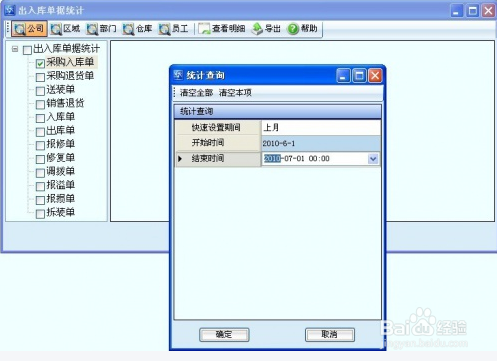Image resolution: width=497 pixels, height=361 pixels.
Task: Click the 统计查询 dialog title icon
Action: [178, 75]
